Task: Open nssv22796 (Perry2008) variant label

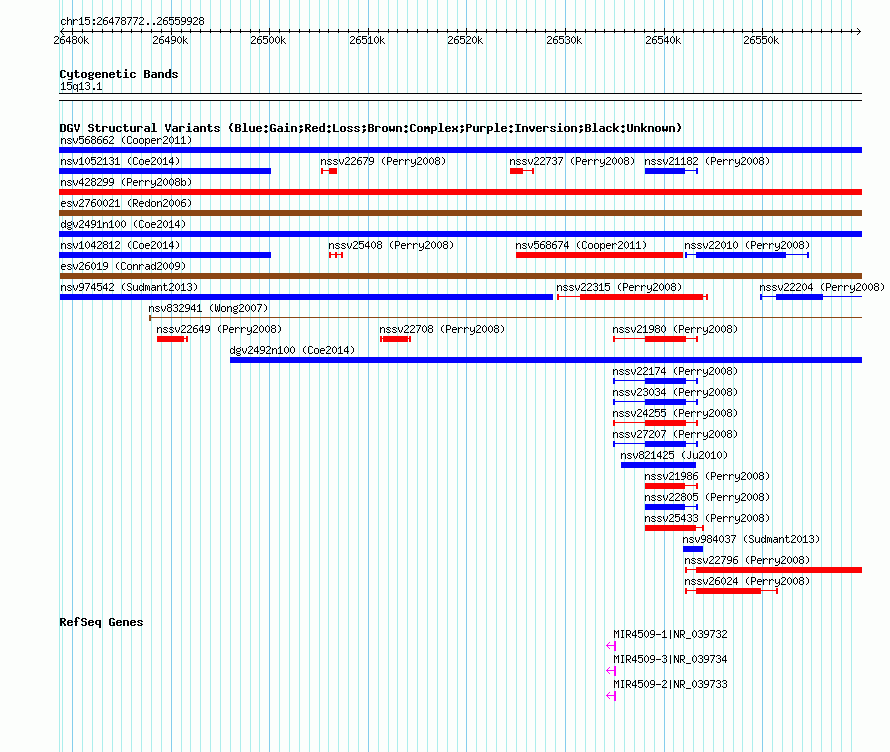Action: click(747, 560)
